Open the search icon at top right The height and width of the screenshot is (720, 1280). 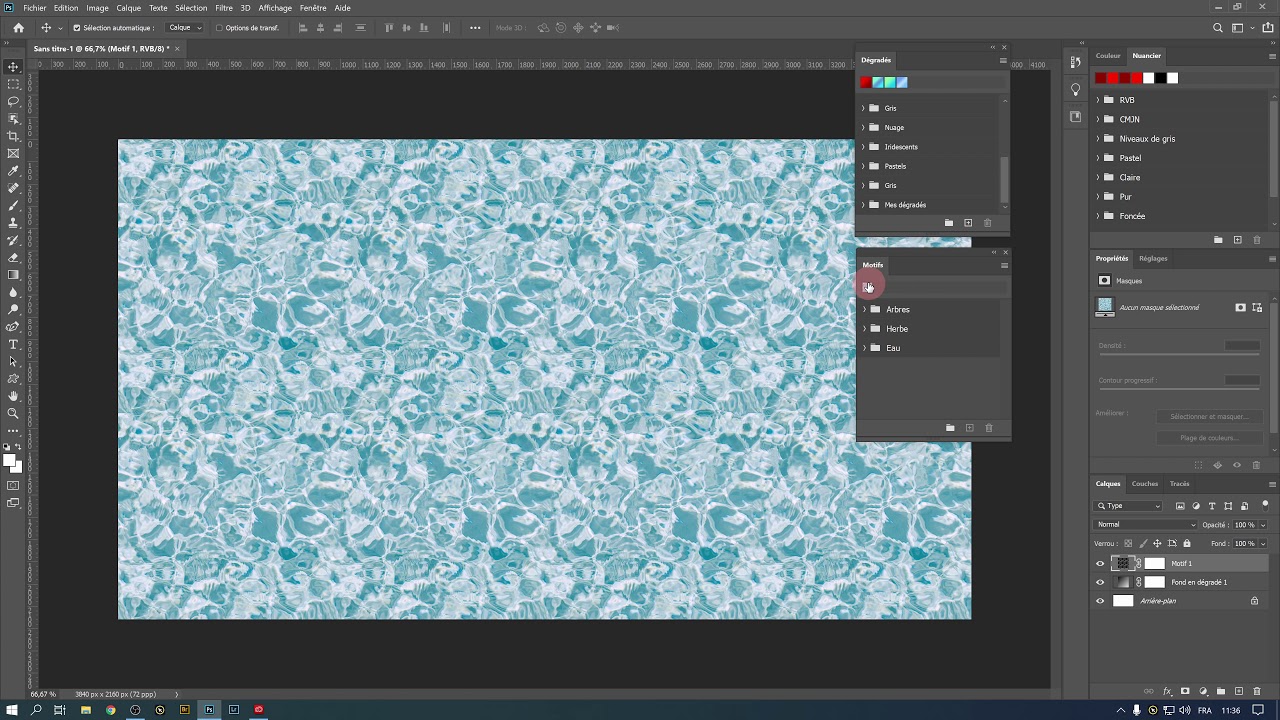[x=1218, y=28]
